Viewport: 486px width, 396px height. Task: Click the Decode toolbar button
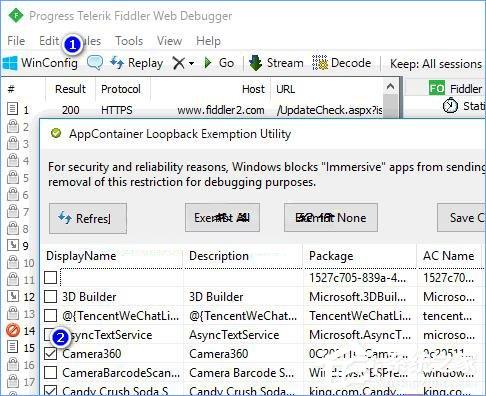coord(342,63)
